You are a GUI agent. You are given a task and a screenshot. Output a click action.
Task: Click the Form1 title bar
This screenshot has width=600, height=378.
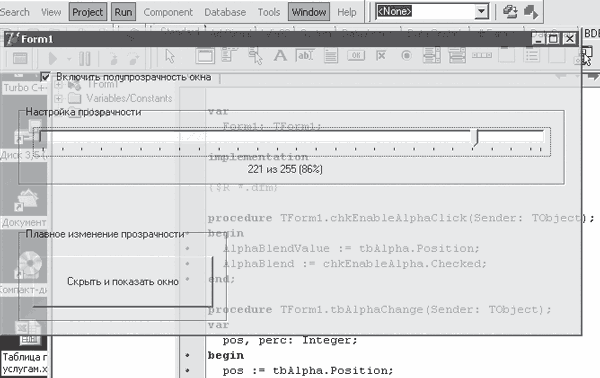pyautogui.click(x=268, y=39)
